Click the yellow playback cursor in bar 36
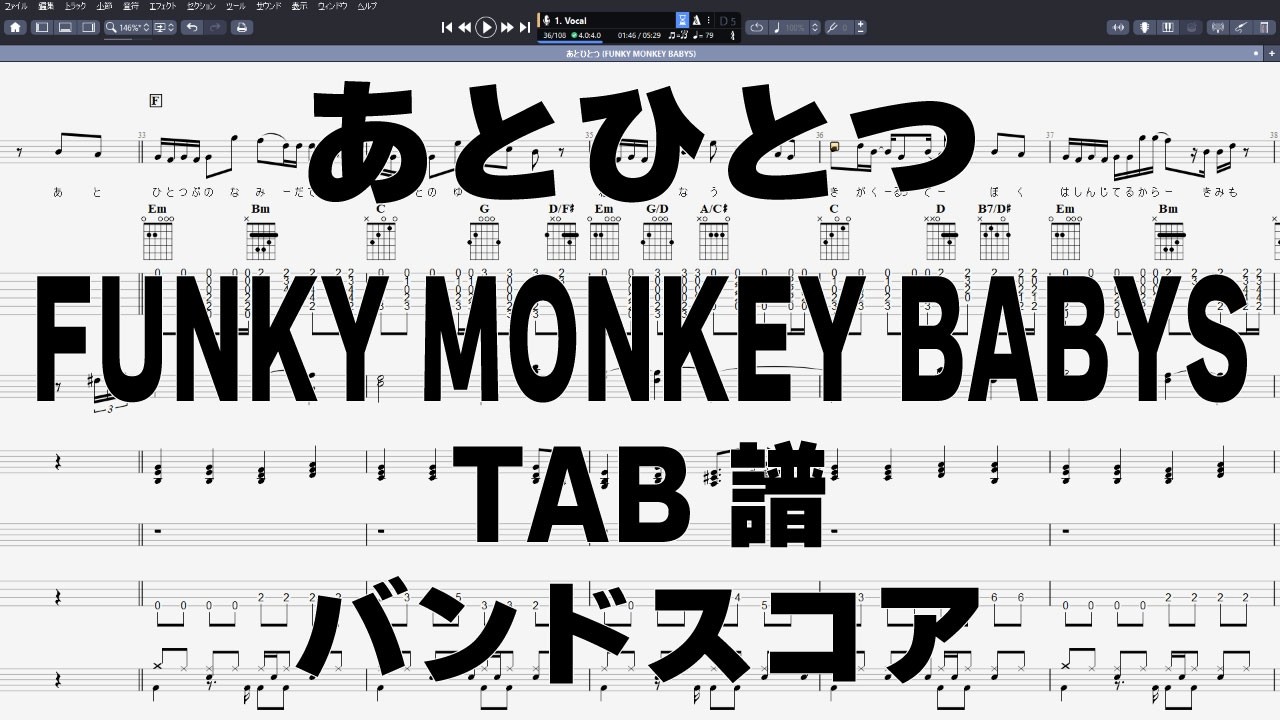This screenshot has height=720, width=1280. click(834, 146)
